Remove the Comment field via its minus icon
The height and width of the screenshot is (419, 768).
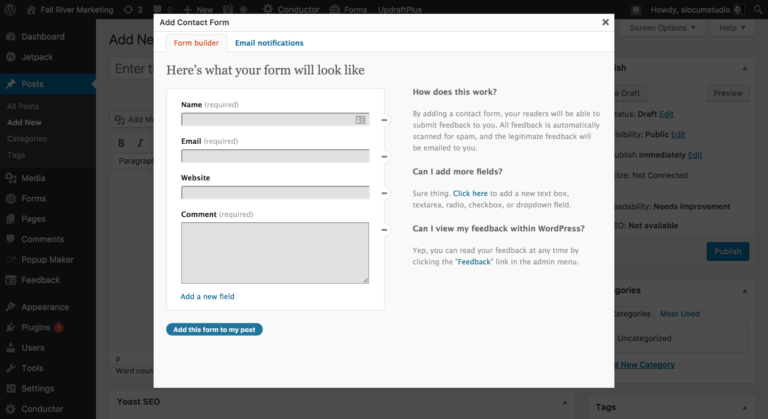click(384, 230)
